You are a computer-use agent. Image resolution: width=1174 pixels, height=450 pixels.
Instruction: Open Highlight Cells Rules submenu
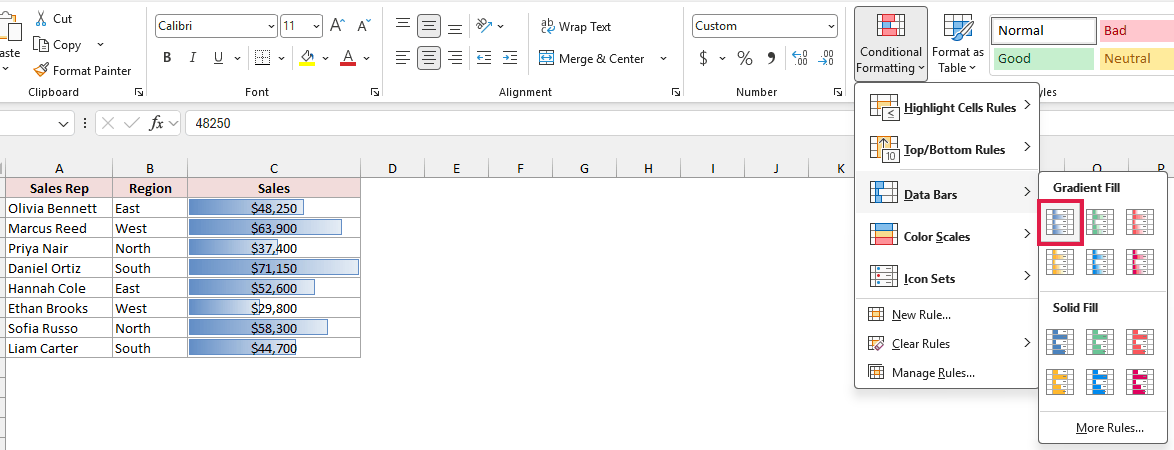(x=946, y=107)
